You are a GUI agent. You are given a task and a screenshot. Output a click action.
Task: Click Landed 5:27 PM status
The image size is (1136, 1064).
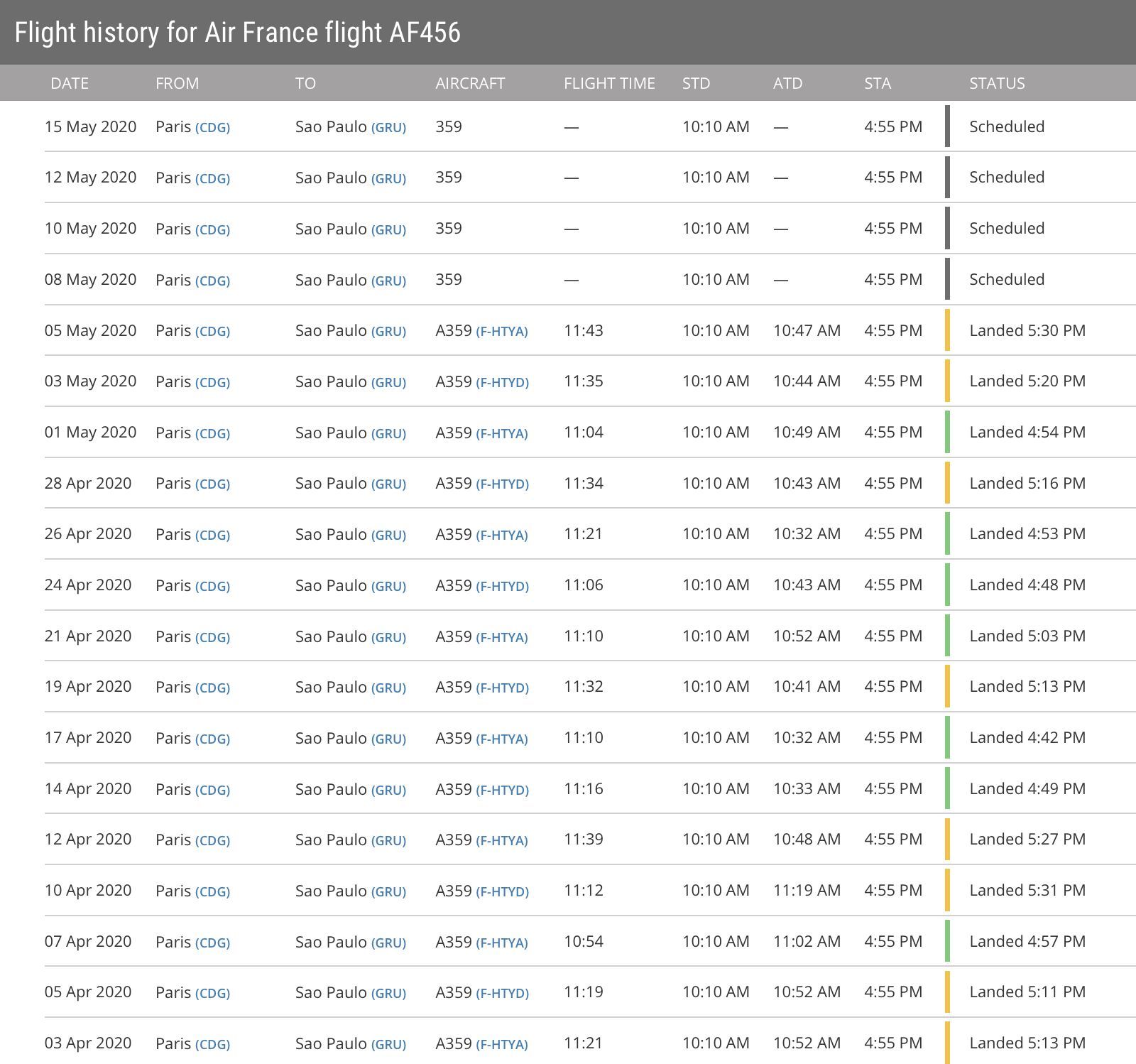[1027, 839]
